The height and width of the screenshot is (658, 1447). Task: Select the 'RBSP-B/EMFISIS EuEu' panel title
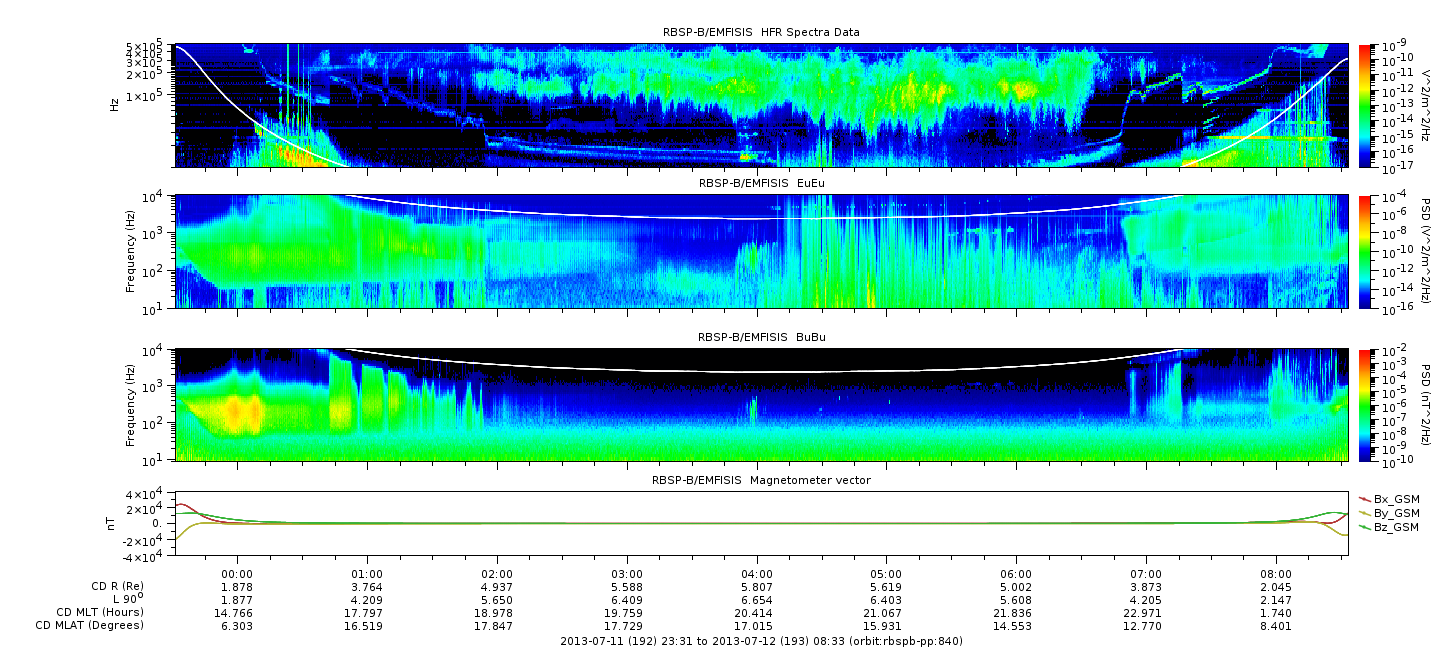(x=761, y=184)
